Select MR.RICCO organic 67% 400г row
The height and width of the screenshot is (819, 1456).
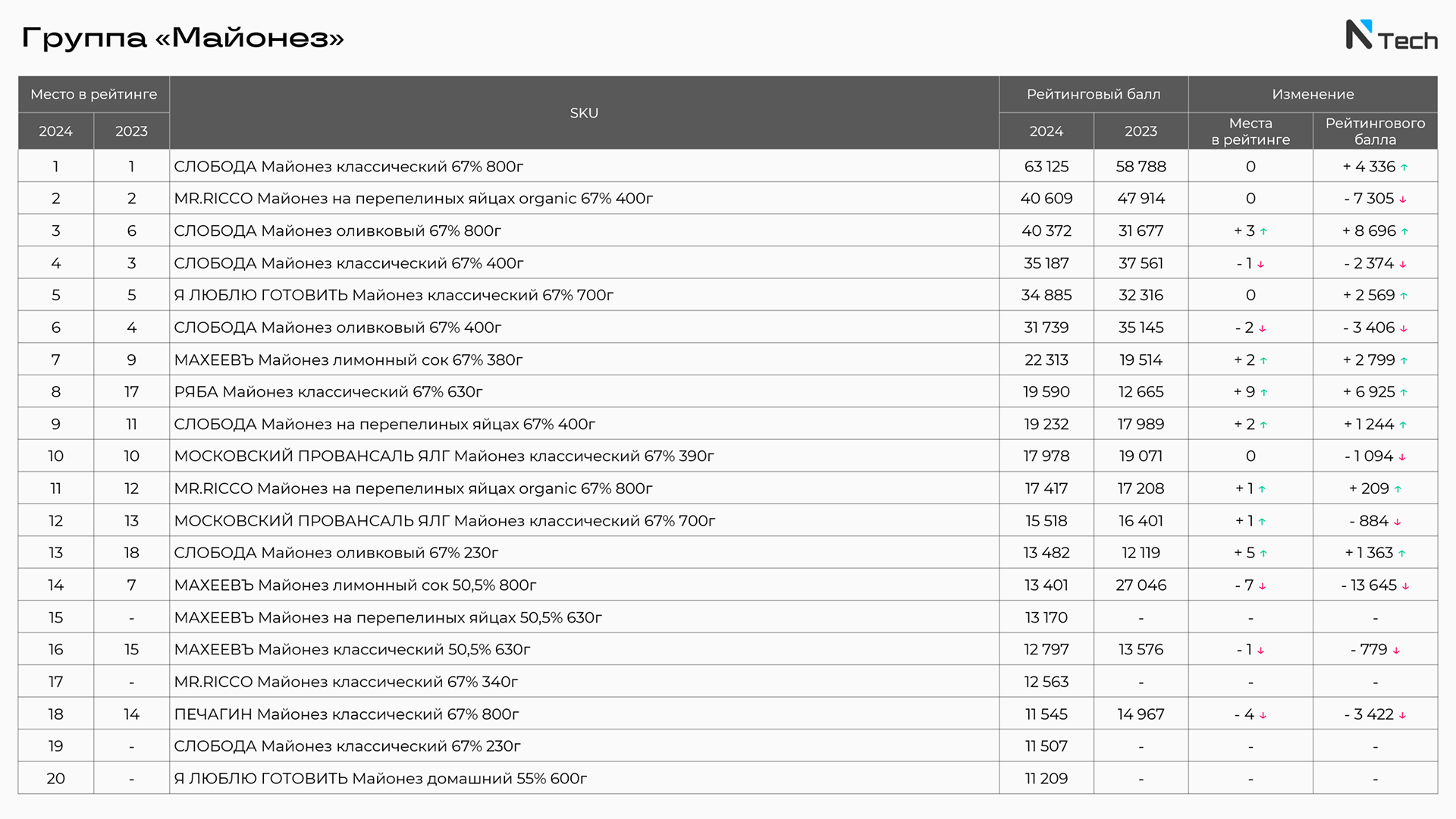pyautogui.click(x=728, y=198)
